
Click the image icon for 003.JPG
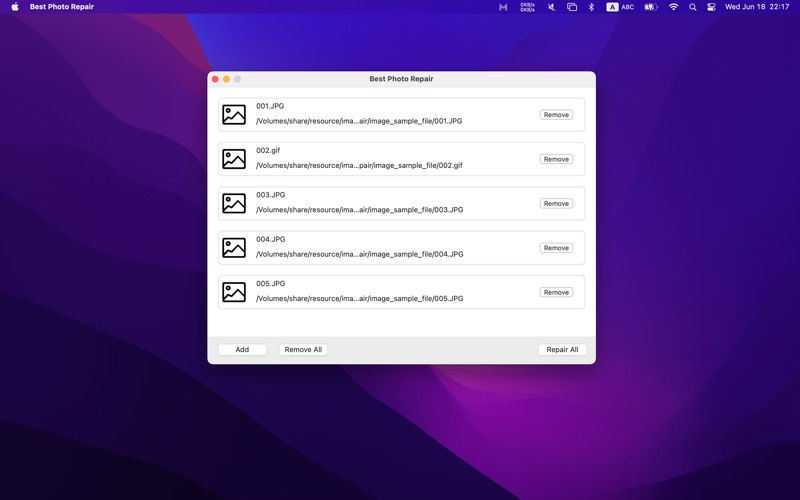tap(234, 204)
